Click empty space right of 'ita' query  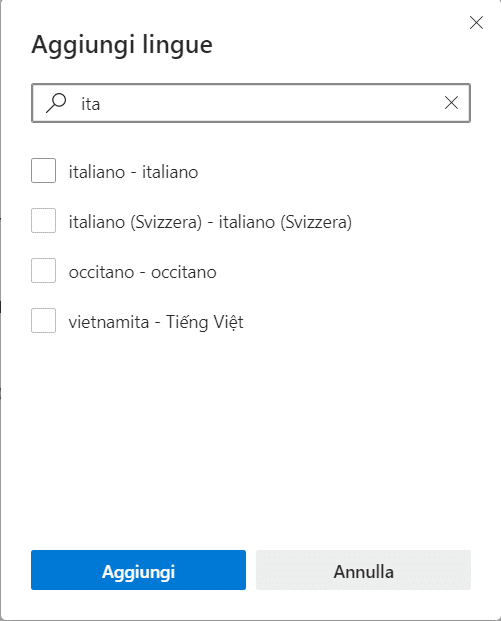tap(269, 103)
